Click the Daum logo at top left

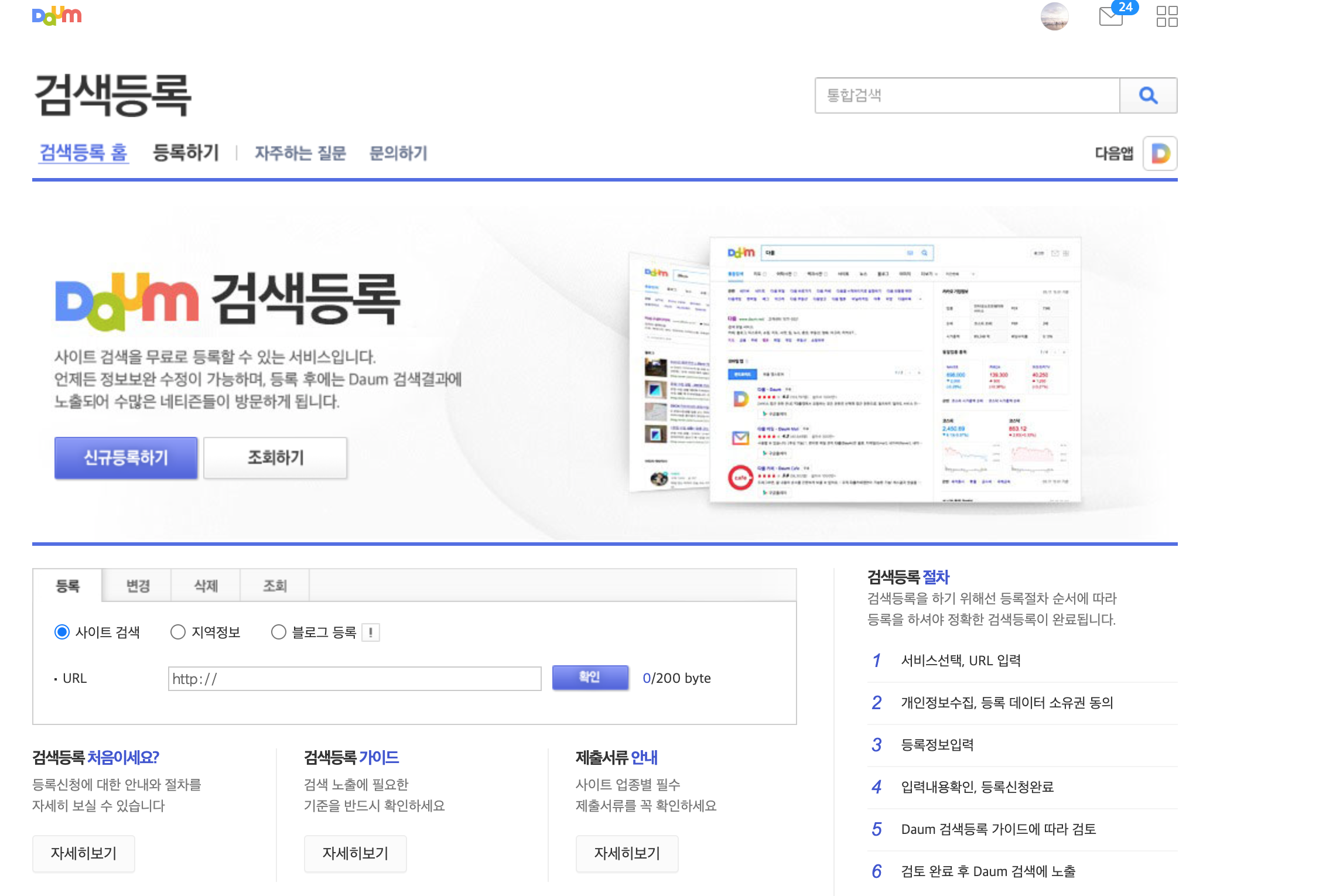pyautogui.click(x=57, y=16)
